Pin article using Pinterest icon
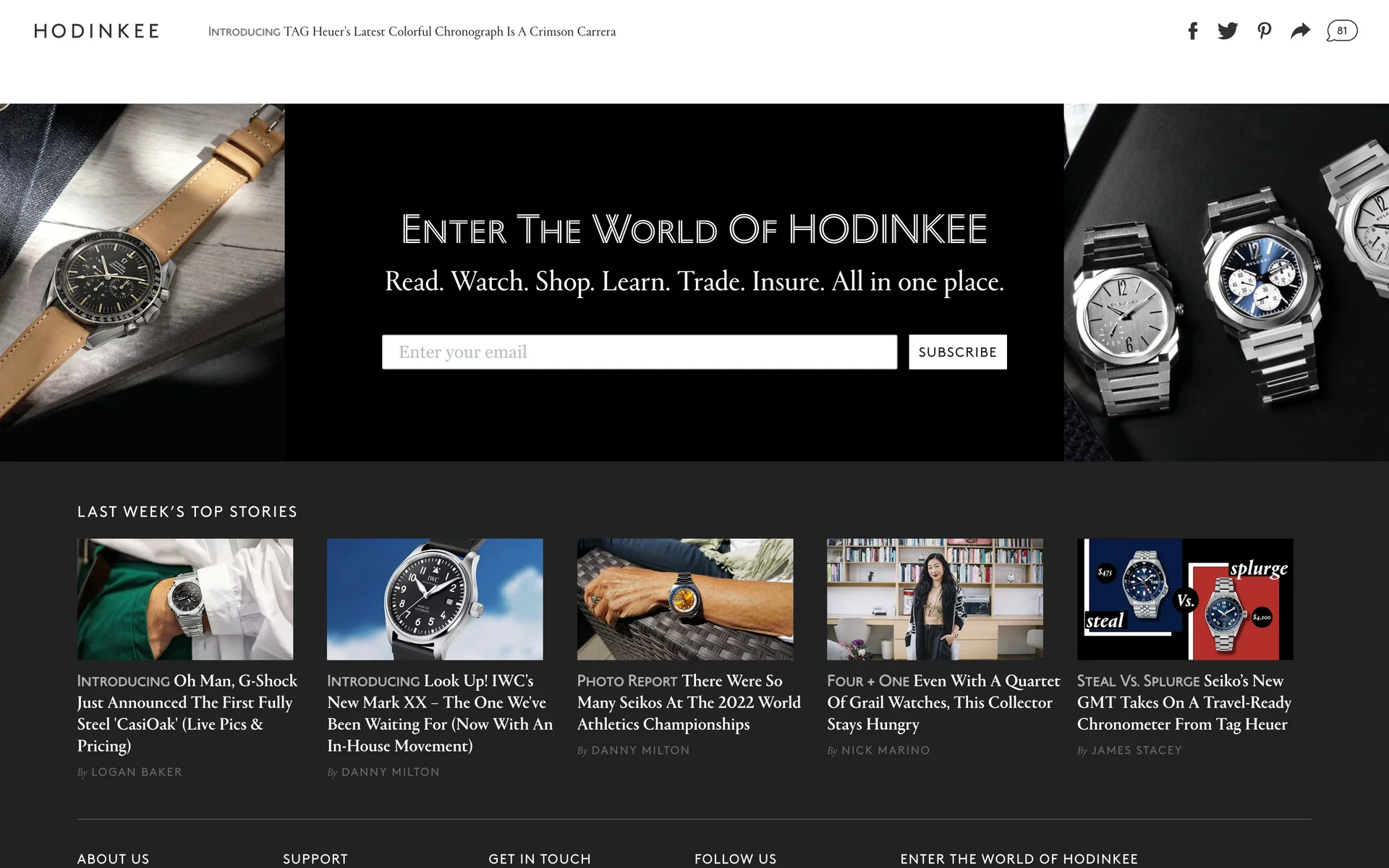The image size is (1389, 868). pyautogui.click(x=1264, y=31)
